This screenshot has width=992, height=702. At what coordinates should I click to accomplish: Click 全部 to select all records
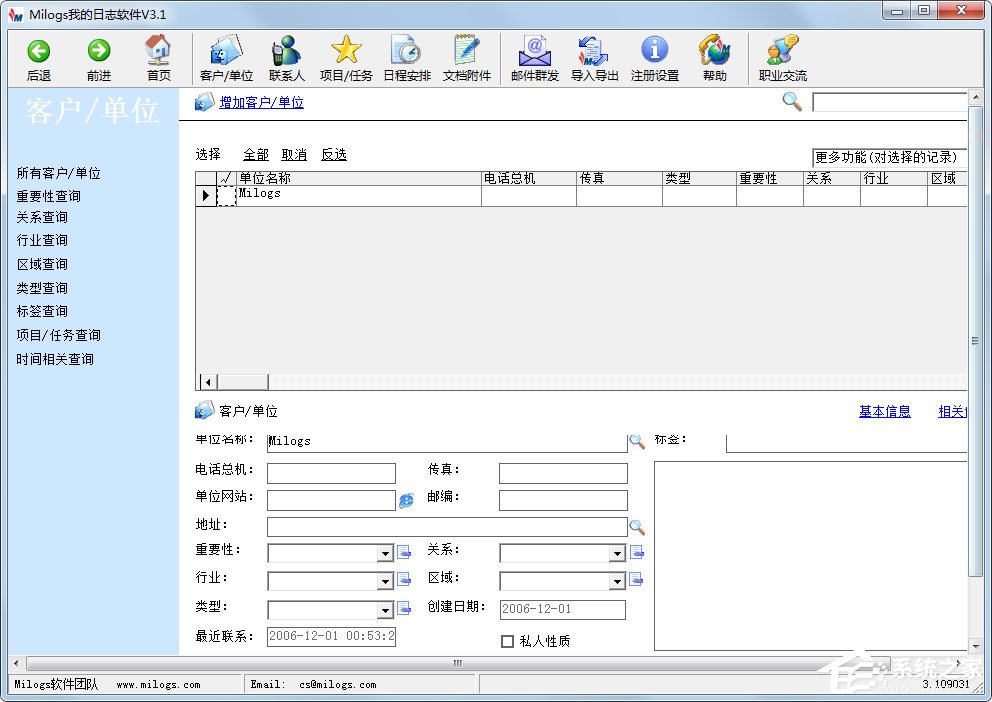(256, 154)
